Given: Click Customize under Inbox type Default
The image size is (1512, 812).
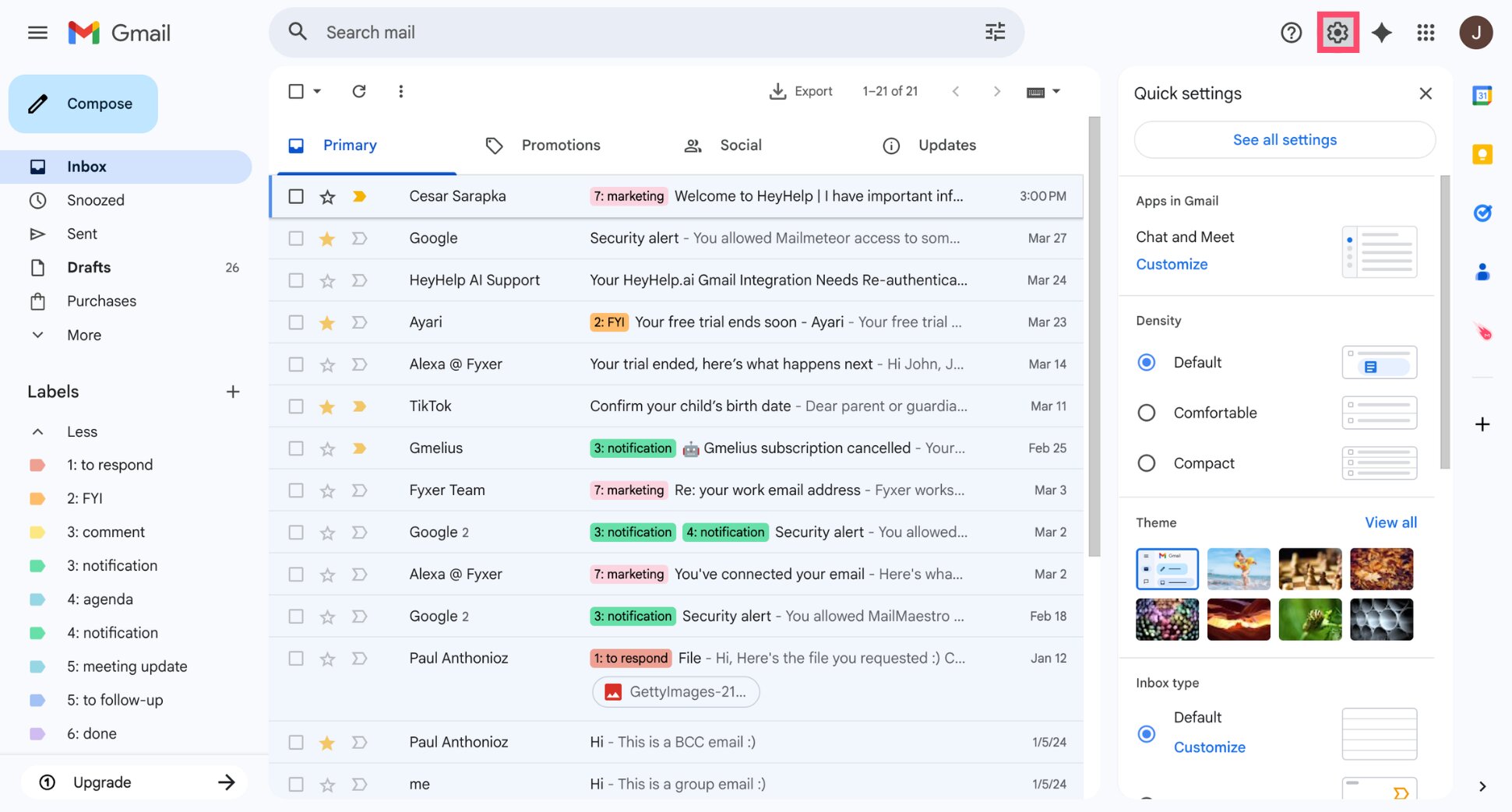Looking at the screenshot, I should 1209,747.
